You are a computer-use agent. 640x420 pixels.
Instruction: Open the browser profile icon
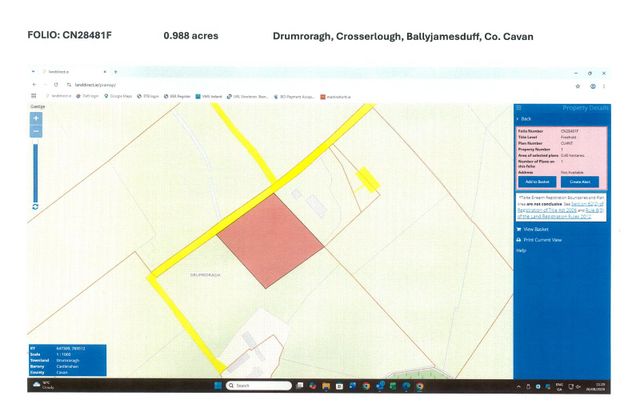pos(593,86)
